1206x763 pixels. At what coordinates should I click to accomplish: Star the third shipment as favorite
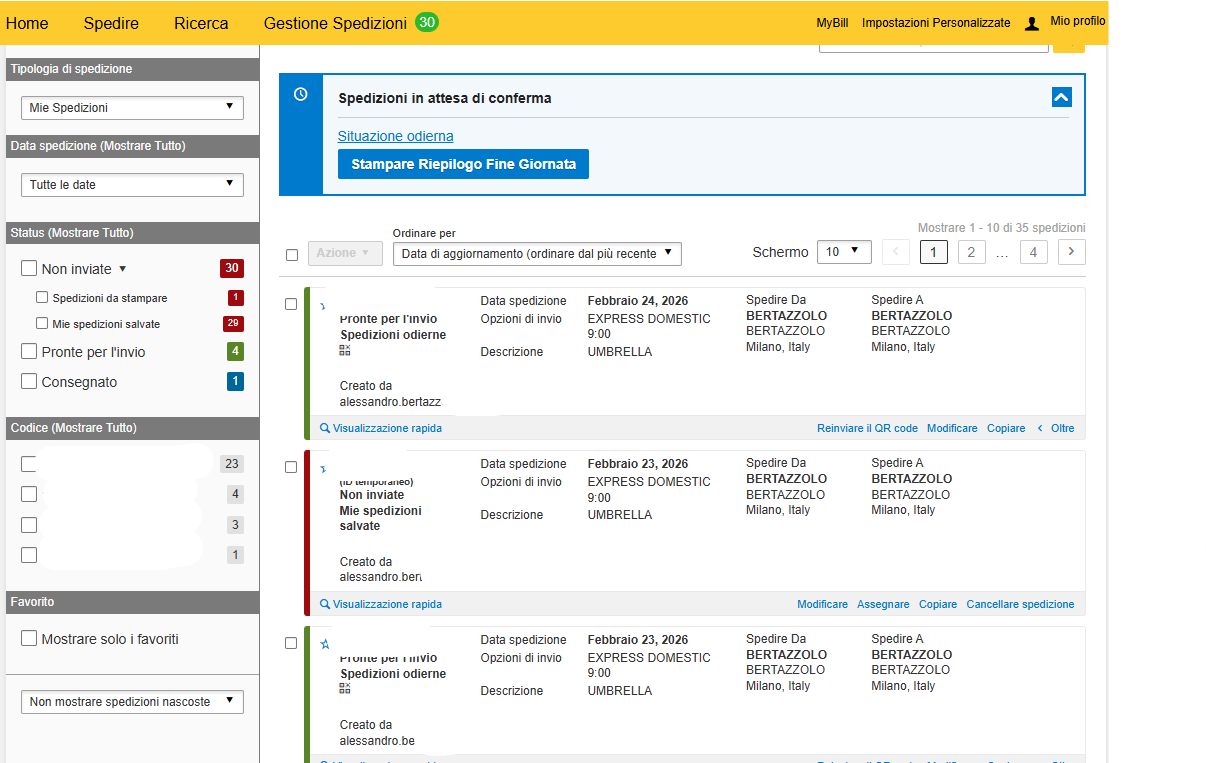coord(324,644)
